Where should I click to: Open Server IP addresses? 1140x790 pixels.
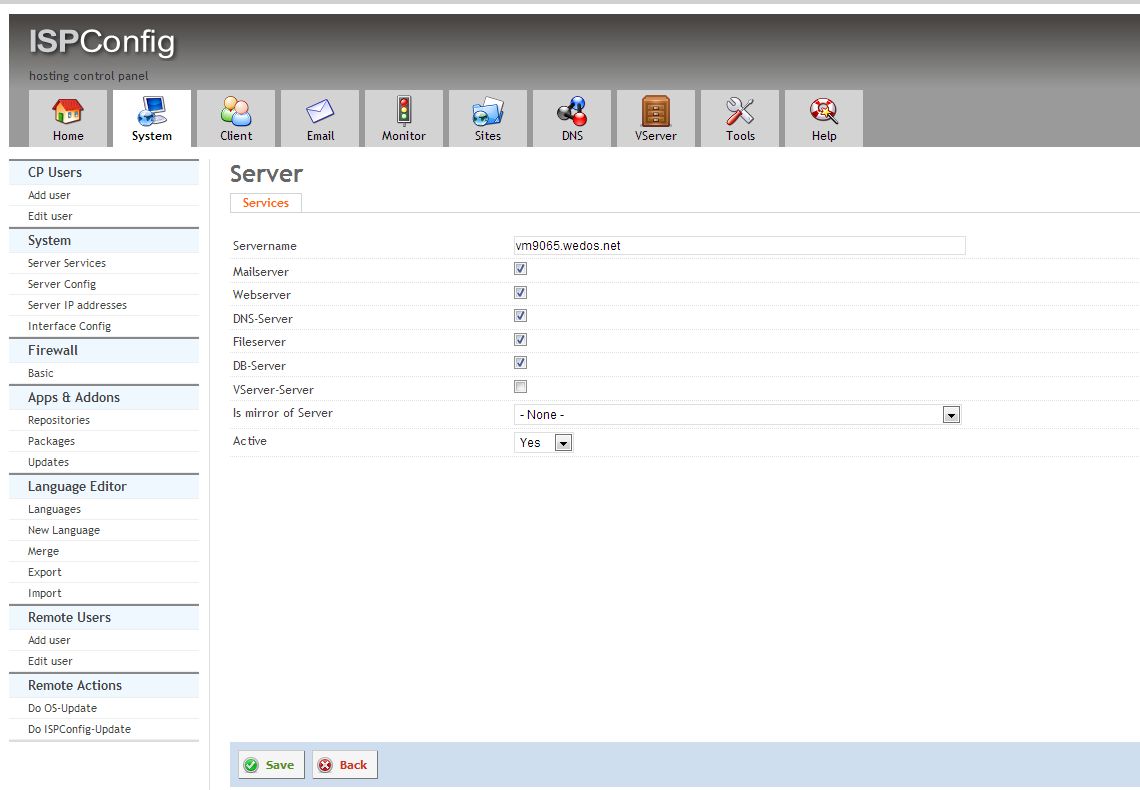pos(77,305)
